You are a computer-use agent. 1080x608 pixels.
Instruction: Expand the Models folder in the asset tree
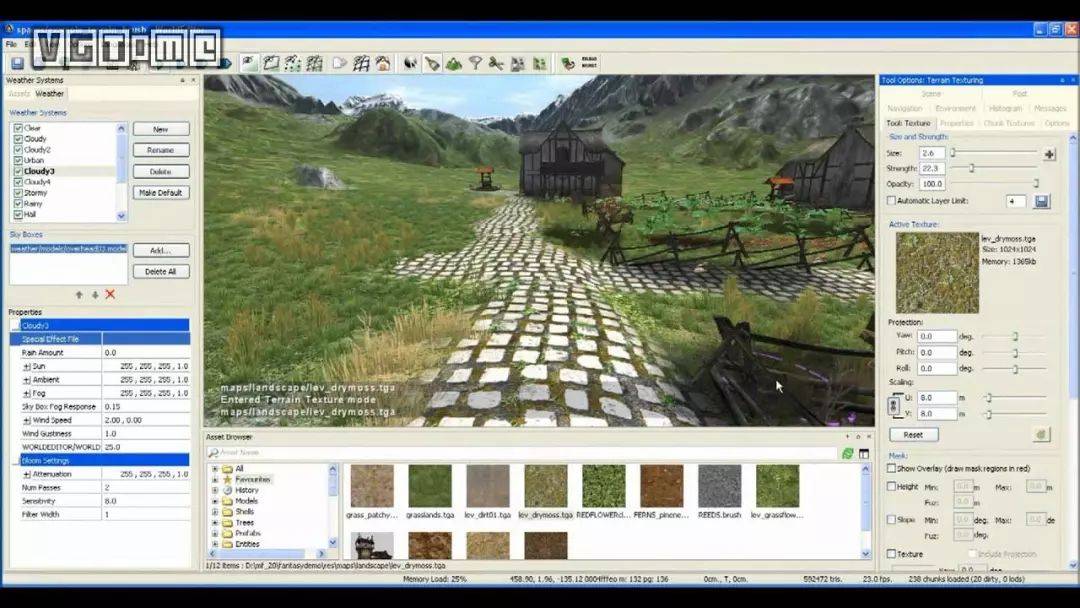[x=214, y=501]
